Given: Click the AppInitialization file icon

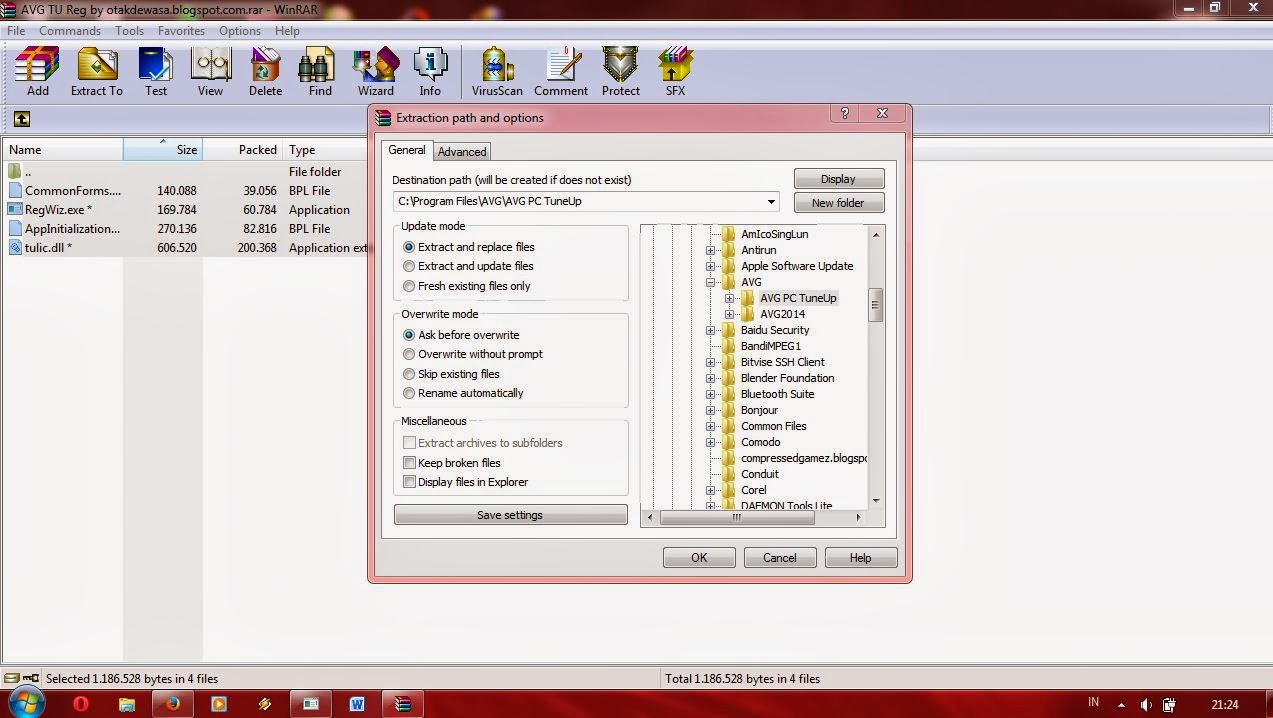Looking at the screenshot, I should click(x=15, y=229).
